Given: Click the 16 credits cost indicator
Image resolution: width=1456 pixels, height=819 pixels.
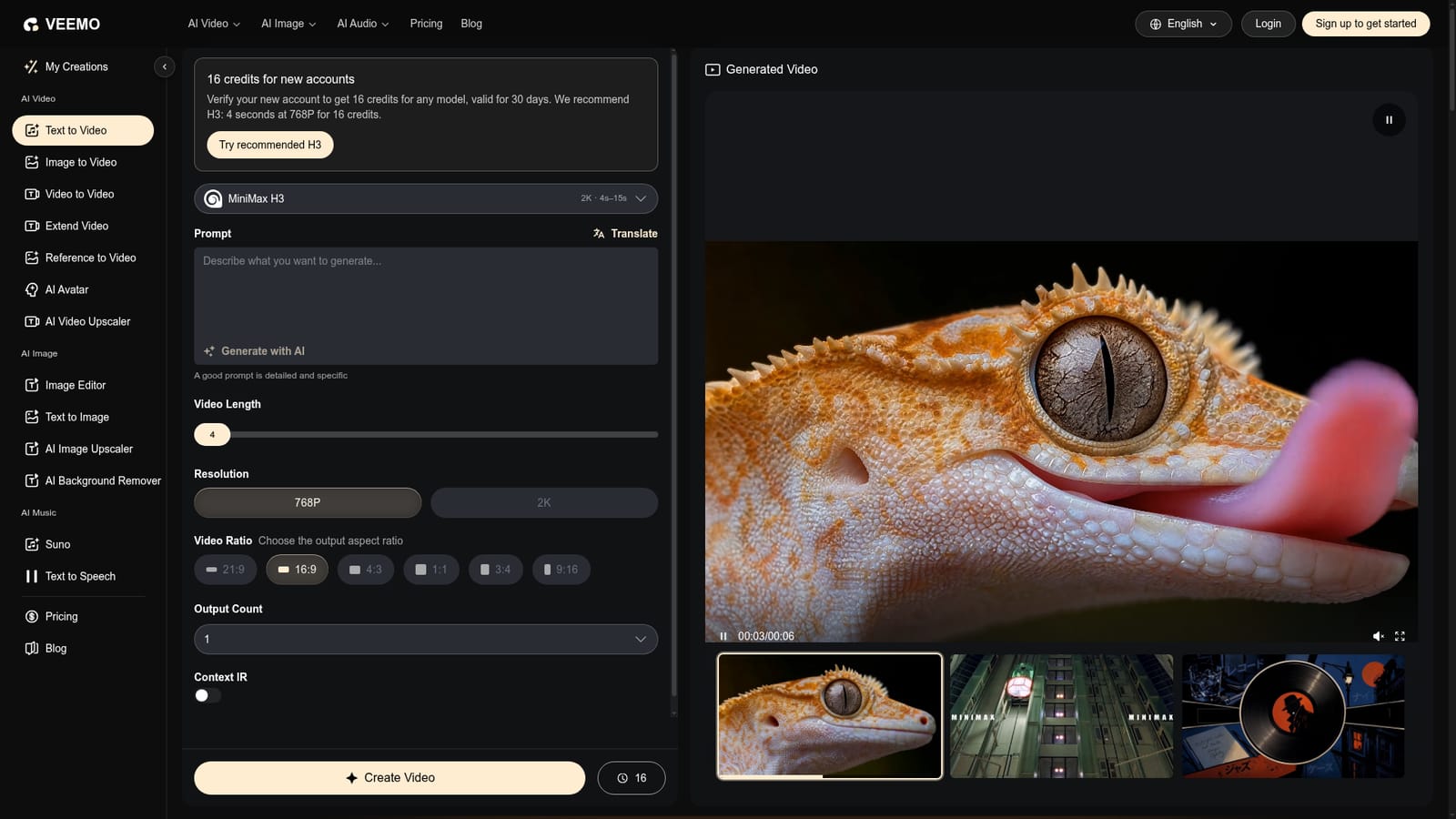Looking at the screenshot, I should click(x=632, y=778).
